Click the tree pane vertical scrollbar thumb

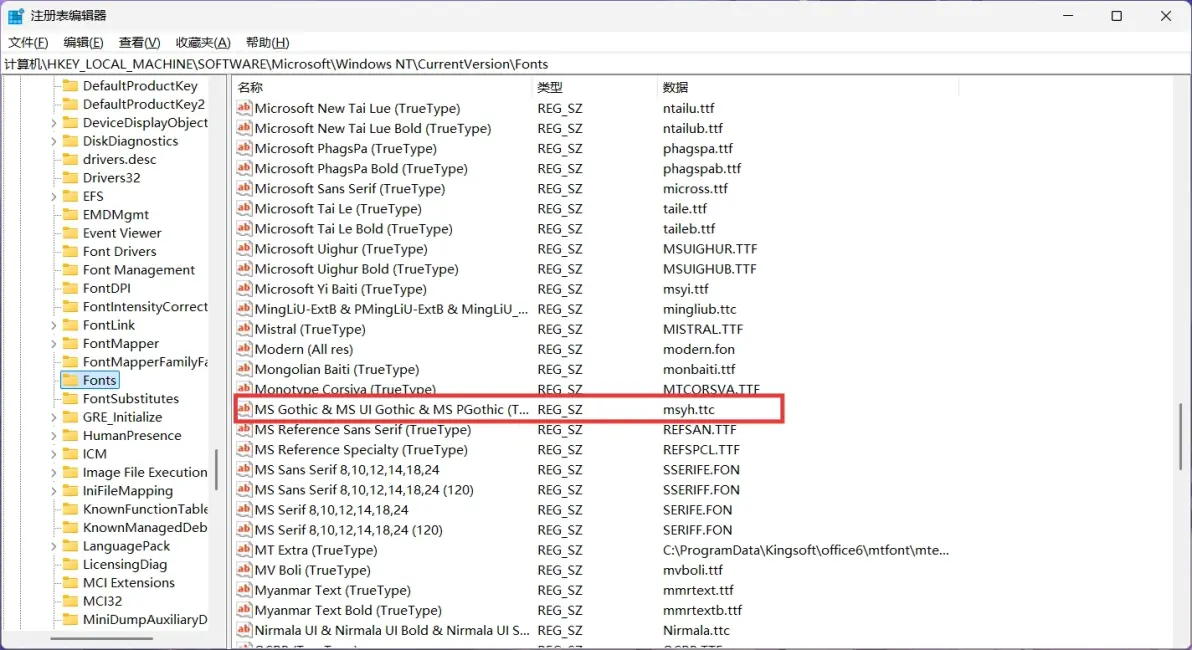tap(217, 469)
